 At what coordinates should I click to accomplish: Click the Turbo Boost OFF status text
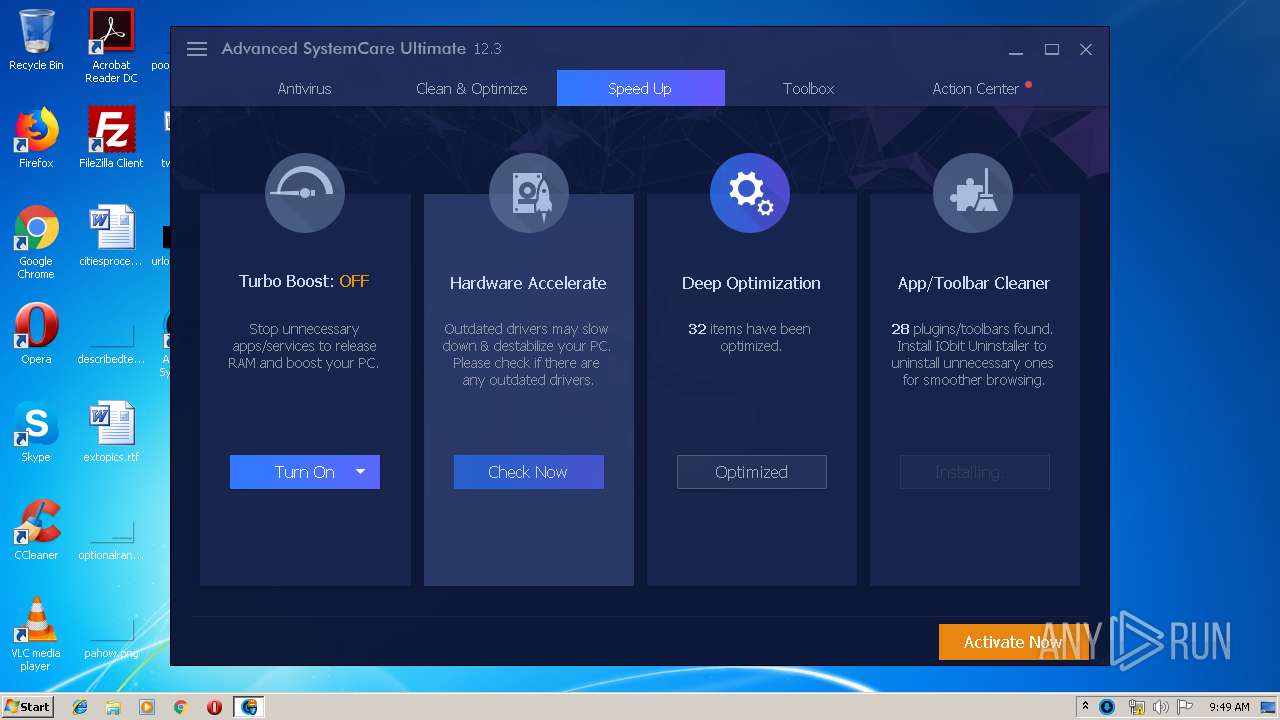354,281
